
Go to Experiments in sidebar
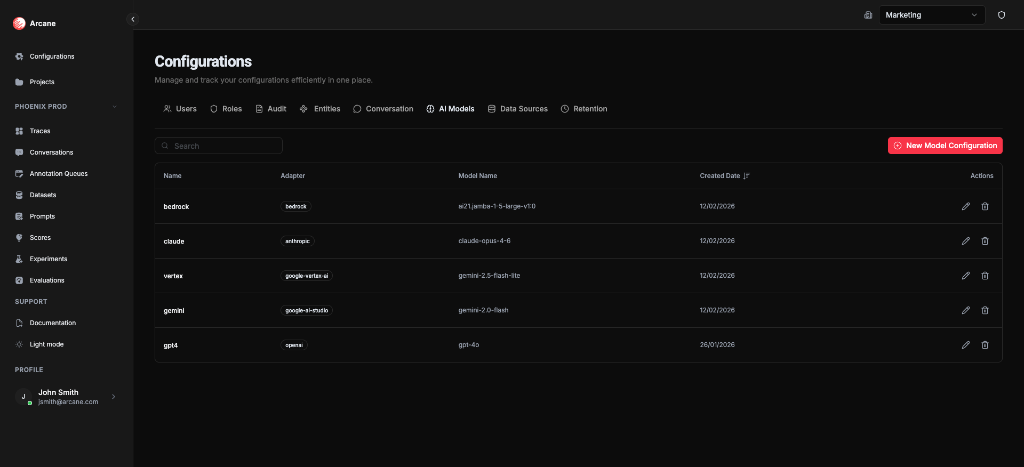coord(48,259)
